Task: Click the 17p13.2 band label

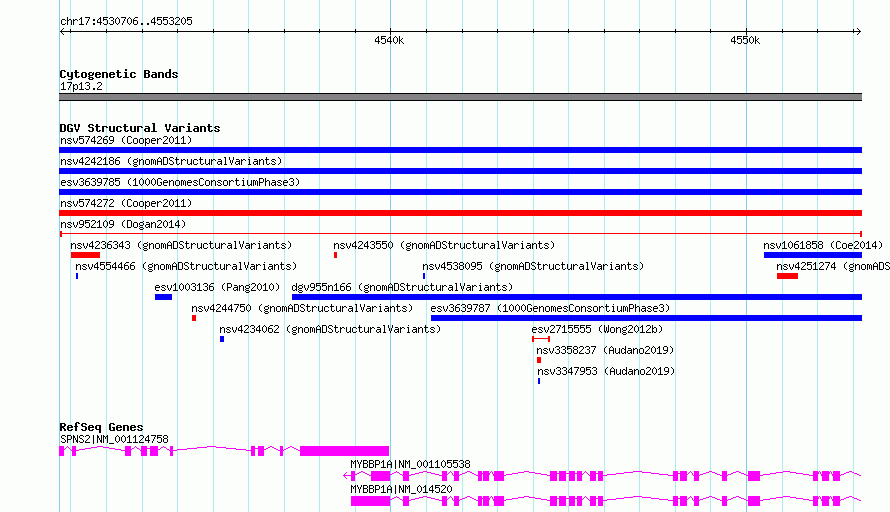Action: [81, 86]
